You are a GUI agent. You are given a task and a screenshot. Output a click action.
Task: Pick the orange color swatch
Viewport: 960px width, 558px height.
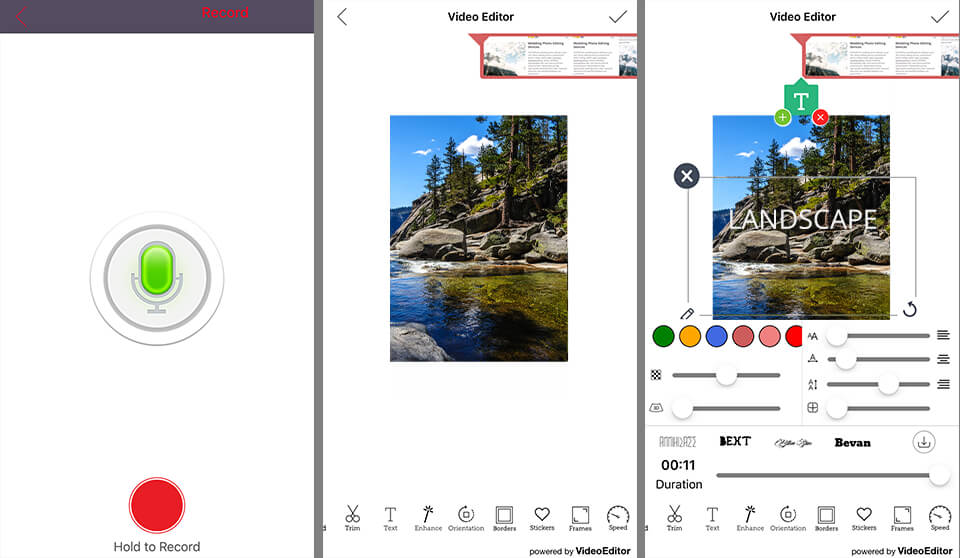(x=689, y=336)
